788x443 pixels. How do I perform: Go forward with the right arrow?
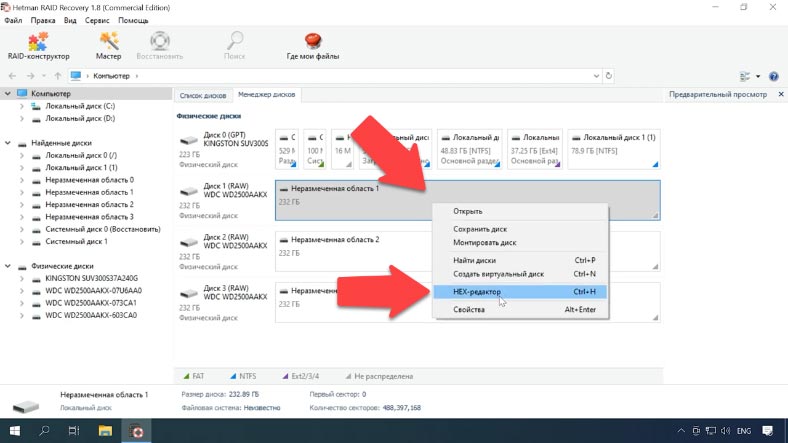coord(30,76)
